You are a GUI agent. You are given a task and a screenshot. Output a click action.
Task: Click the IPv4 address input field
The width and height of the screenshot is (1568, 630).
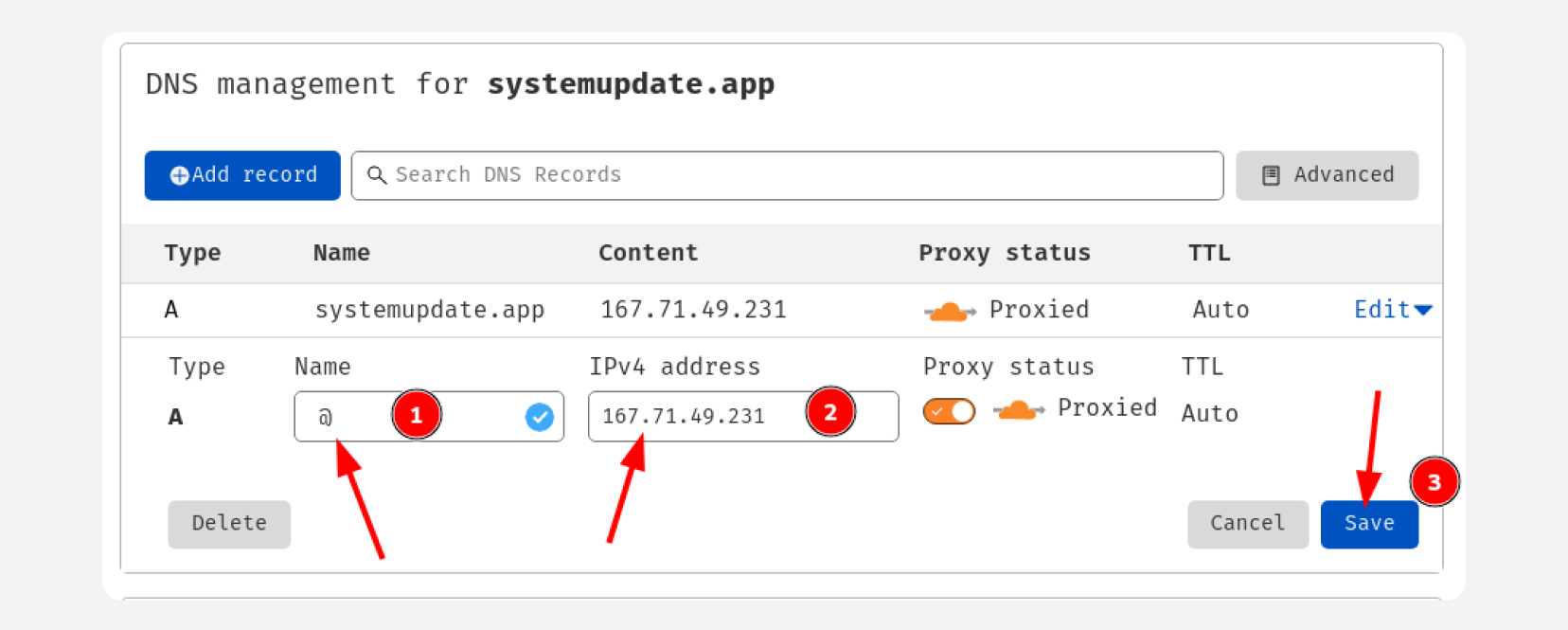click(x=743, y=416)
